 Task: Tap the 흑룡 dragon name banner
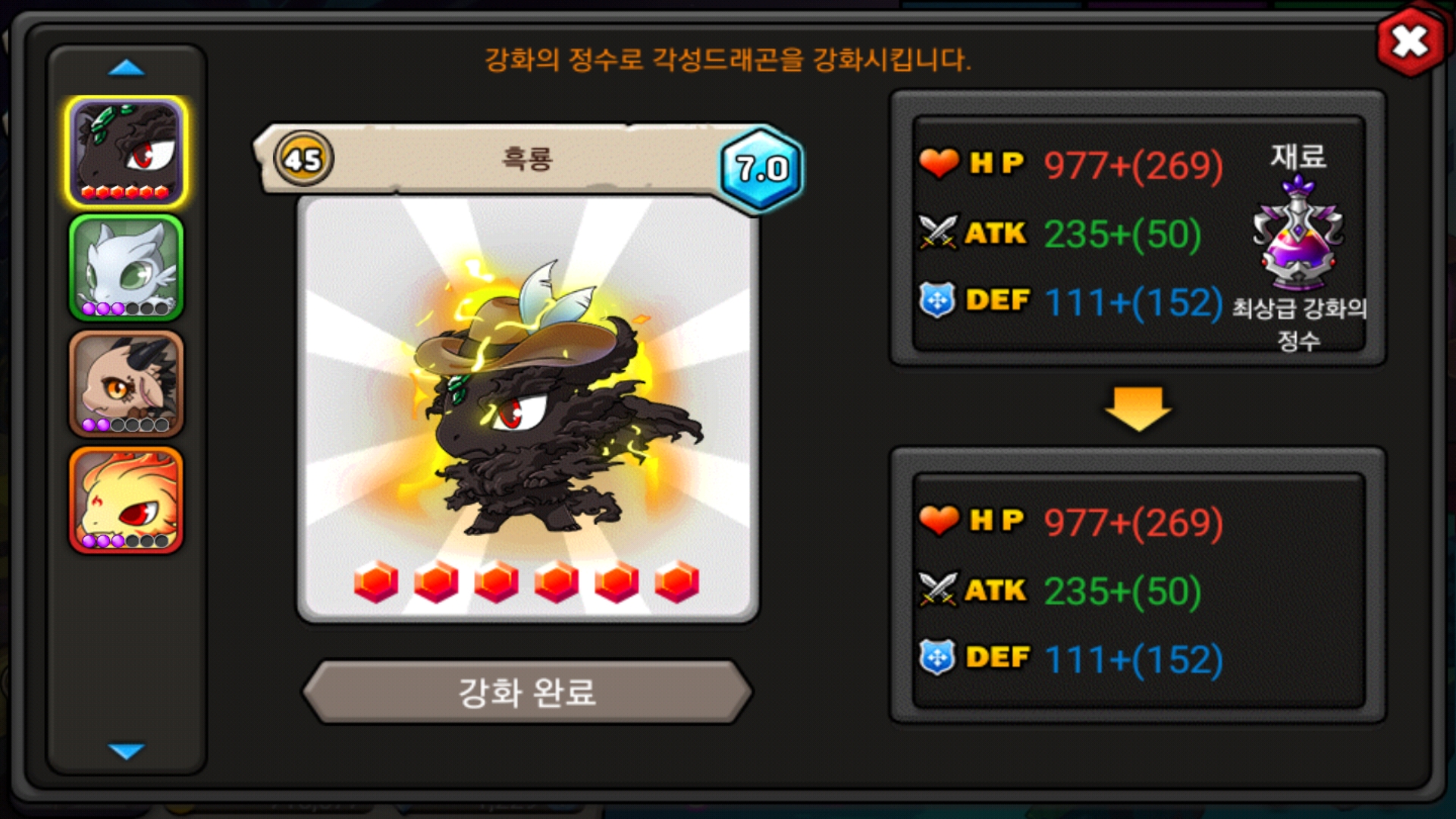[526, 158]
